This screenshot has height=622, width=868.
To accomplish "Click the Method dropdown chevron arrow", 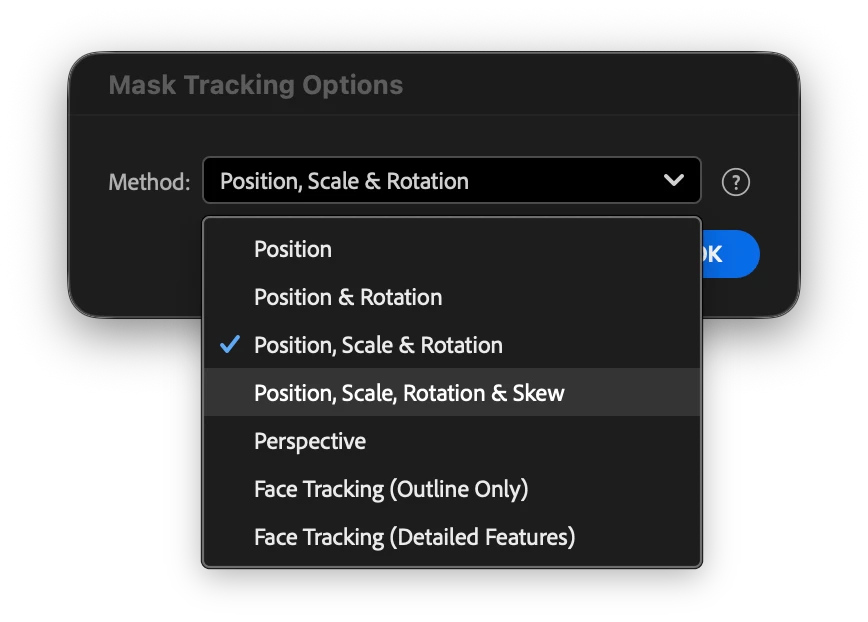I will 674,181.
